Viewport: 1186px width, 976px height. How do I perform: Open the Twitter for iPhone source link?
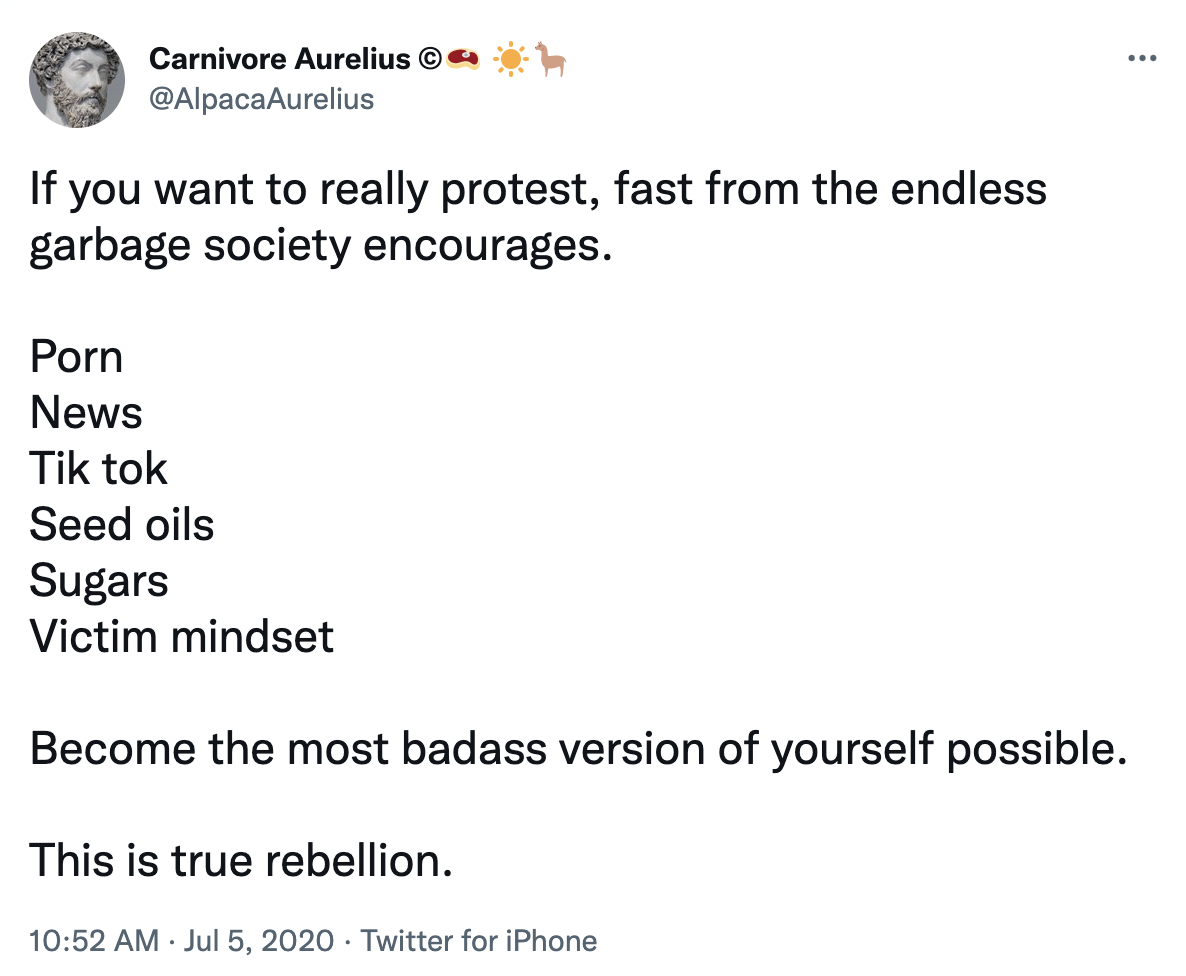click(x=478, y=941)
